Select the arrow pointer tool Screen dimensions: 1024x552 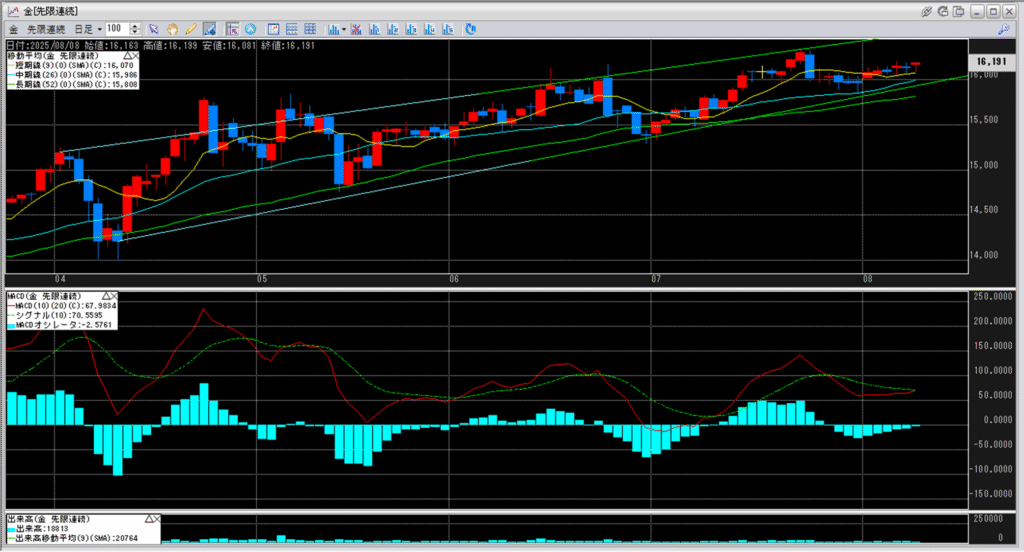pos(153,29)
